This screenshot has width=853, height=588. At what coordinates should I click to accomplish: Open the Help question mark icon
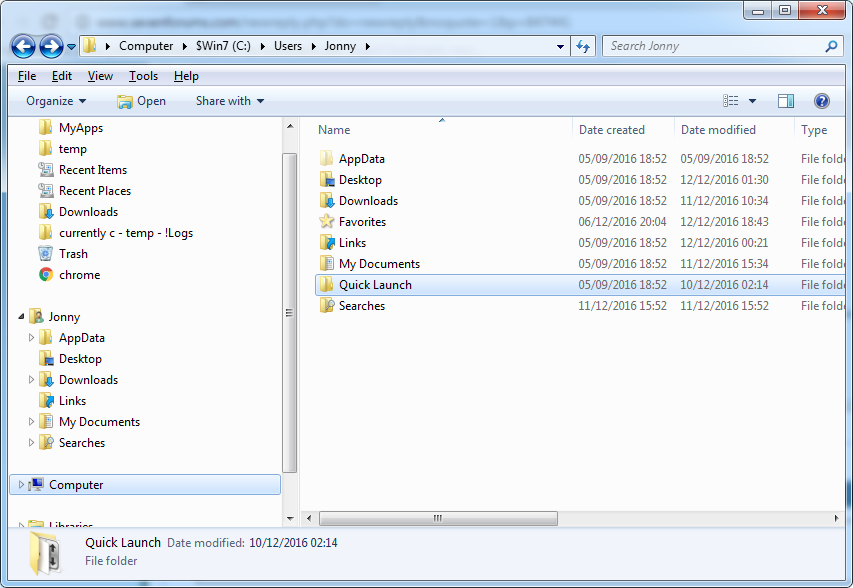[x=821, y=101]
